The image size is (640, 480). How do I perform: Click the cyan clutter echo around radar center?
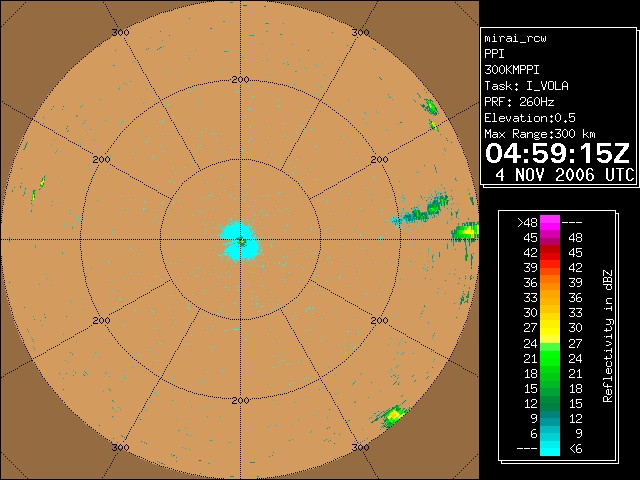pos(240,241)
